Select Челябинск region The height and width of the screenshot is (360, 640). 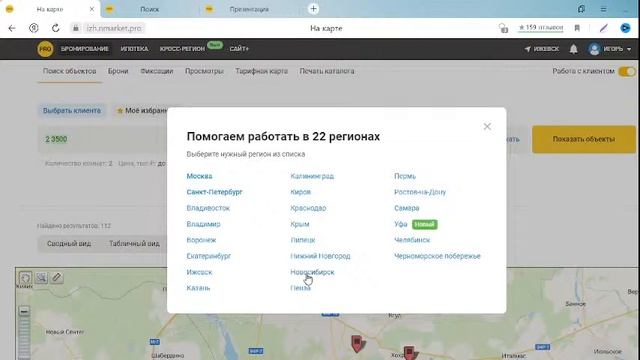pos(412,240)
